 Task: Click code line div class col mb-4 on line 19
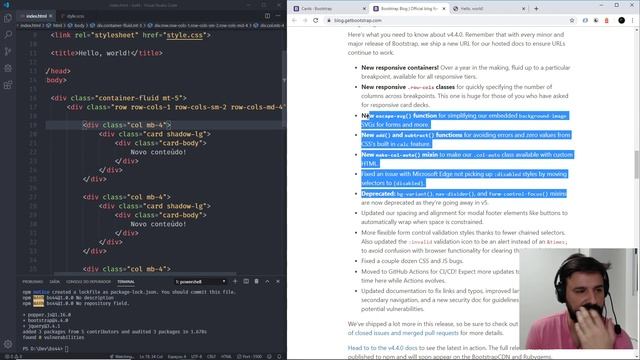(127, 125)
